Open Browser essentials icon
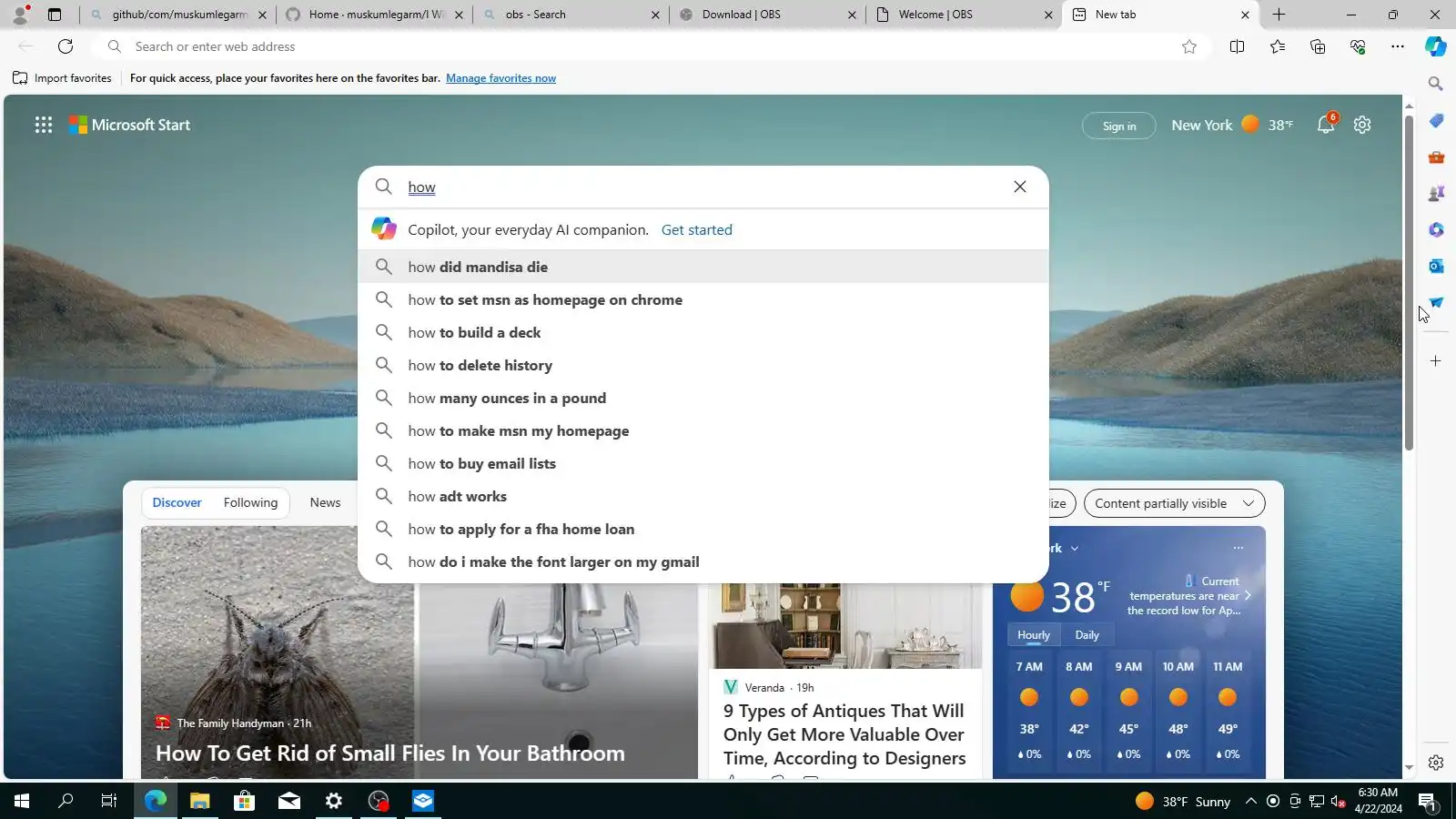 pos(1358,46)
